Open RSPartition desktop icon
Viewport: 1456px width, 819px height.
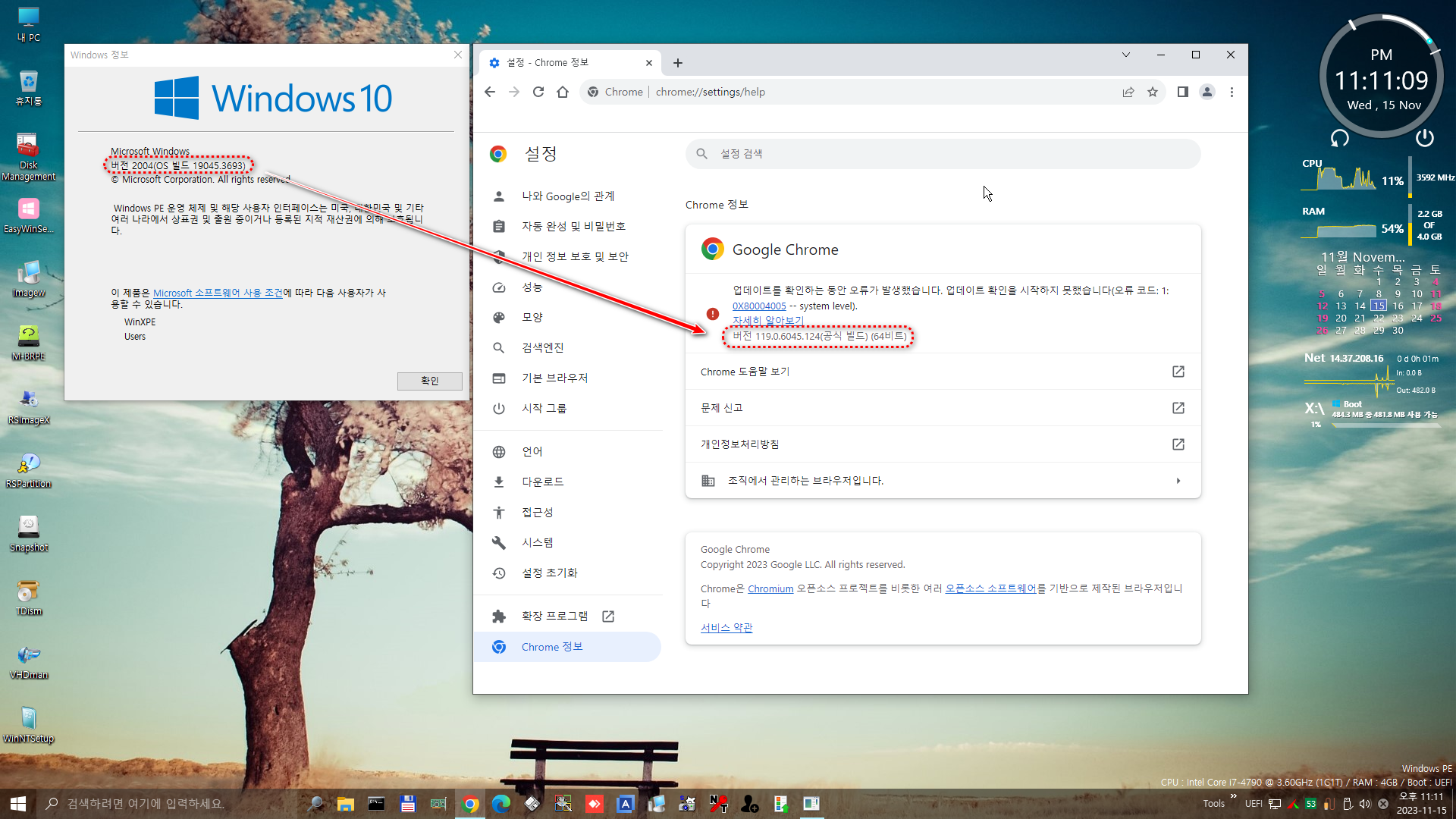[29, 471]
